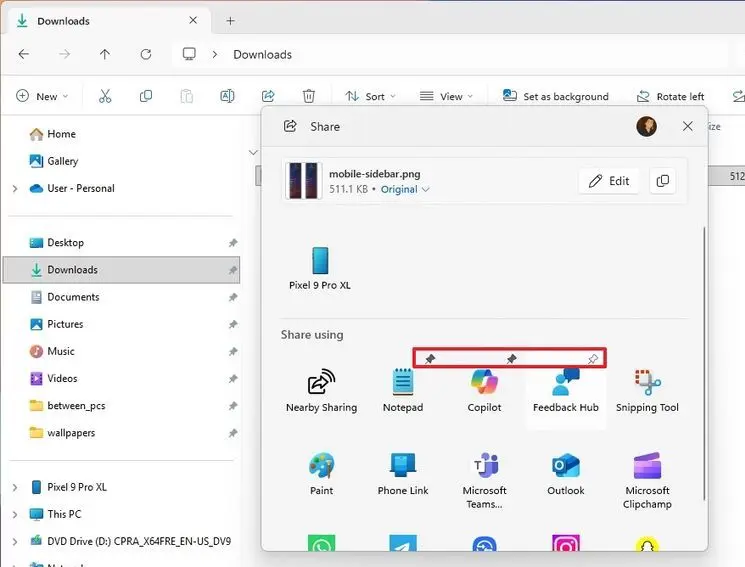This screenshot has width=745, height=567.
Task: Pin Feedback Hub to share list
Action: coord(593,359)
